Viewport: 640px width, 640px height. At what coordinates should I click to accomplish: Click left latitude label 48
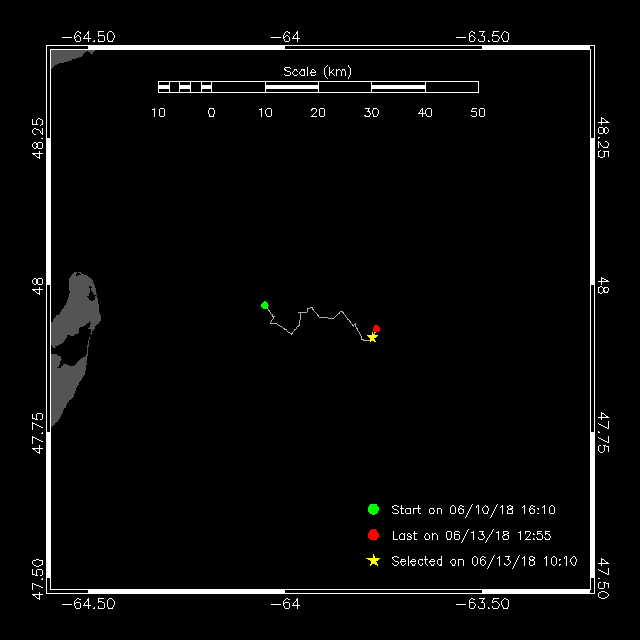click(x=38, y=286)
